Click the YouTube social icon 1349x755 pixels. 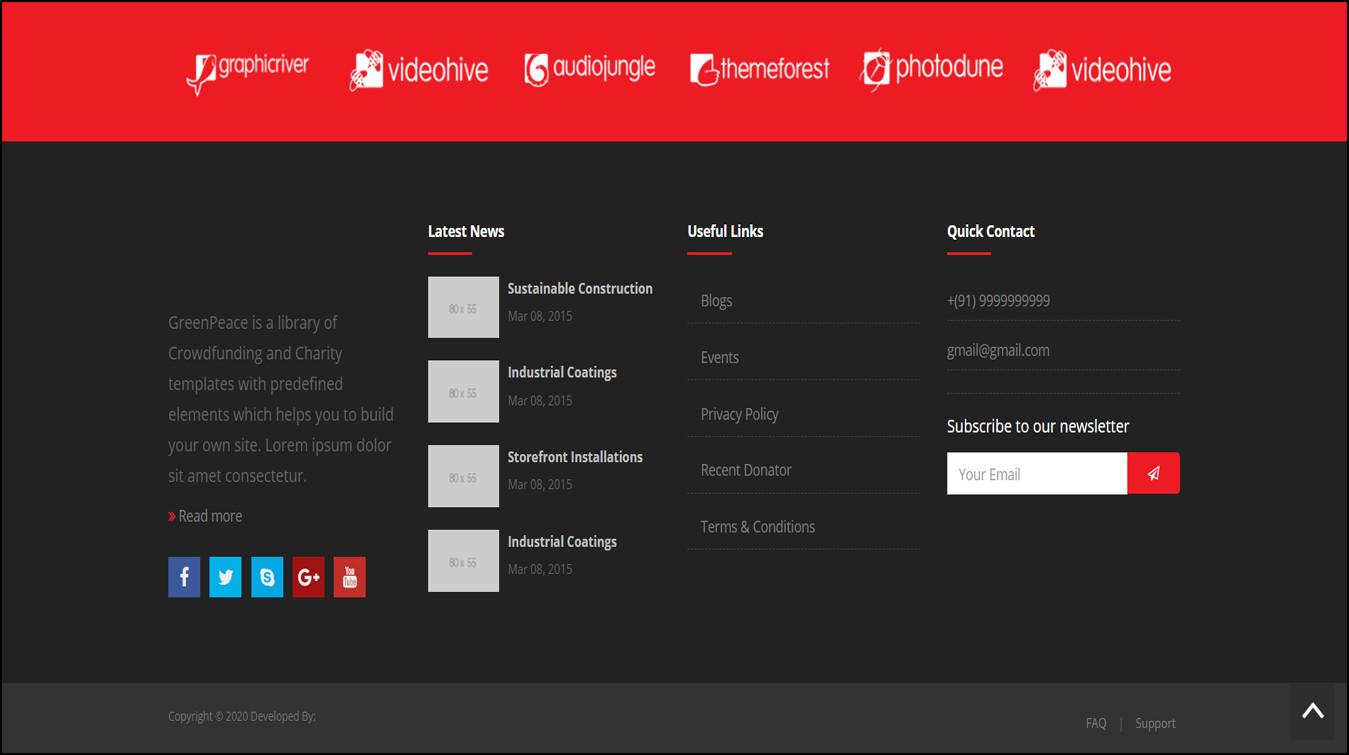(349, 577)
